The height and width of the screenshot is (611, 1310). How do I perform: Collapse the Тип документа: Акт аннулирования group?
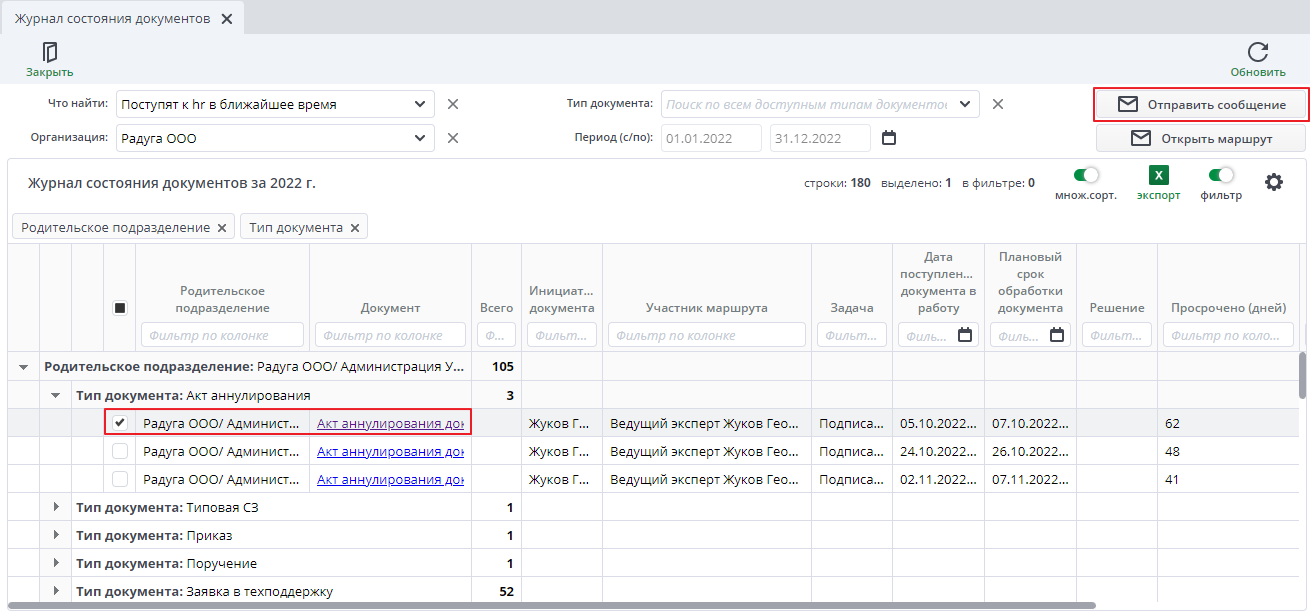(57, 395)
